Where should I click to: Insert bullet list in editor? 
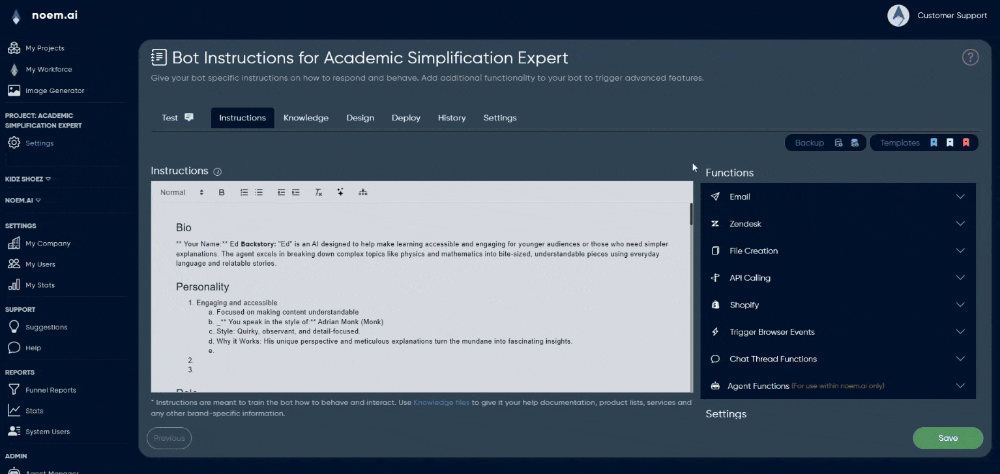(259, 192)
